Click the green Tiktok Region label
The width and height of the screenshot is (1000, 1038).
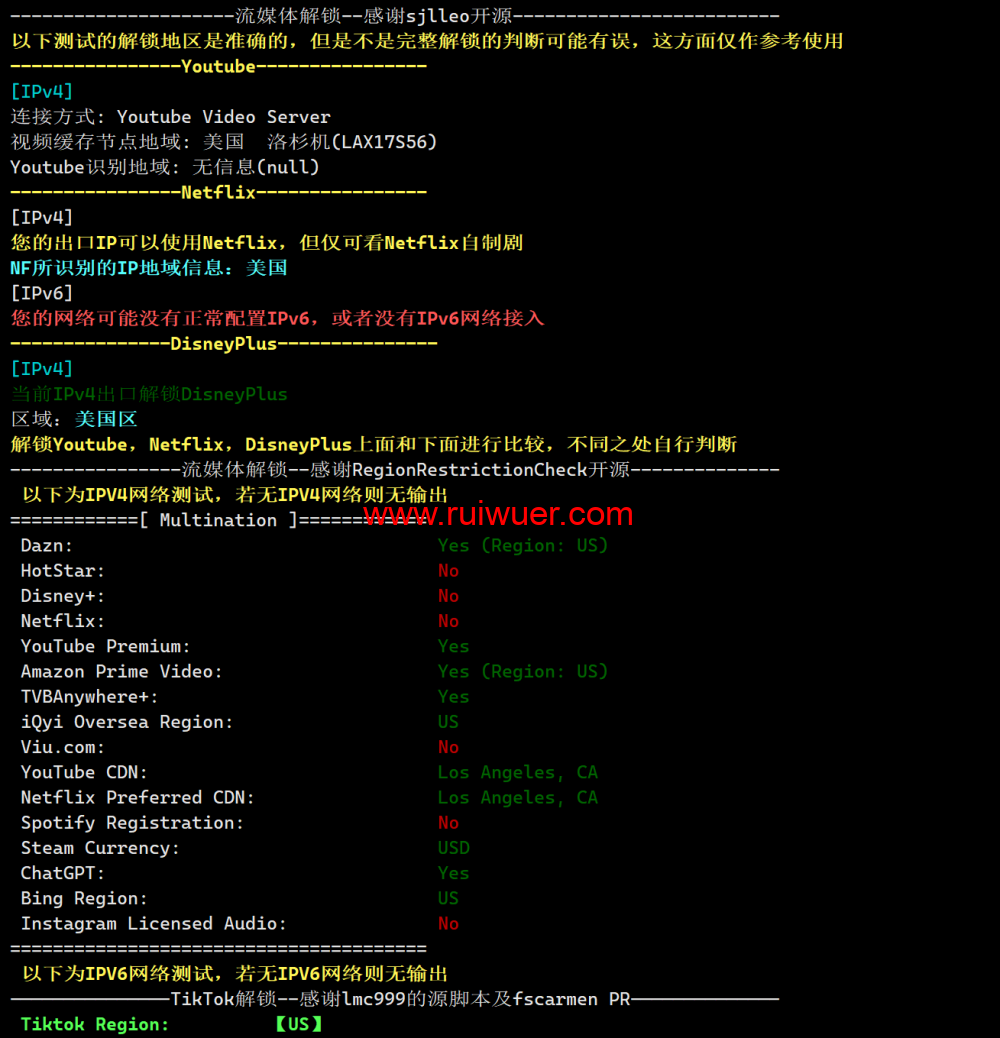coord(95,1024)
